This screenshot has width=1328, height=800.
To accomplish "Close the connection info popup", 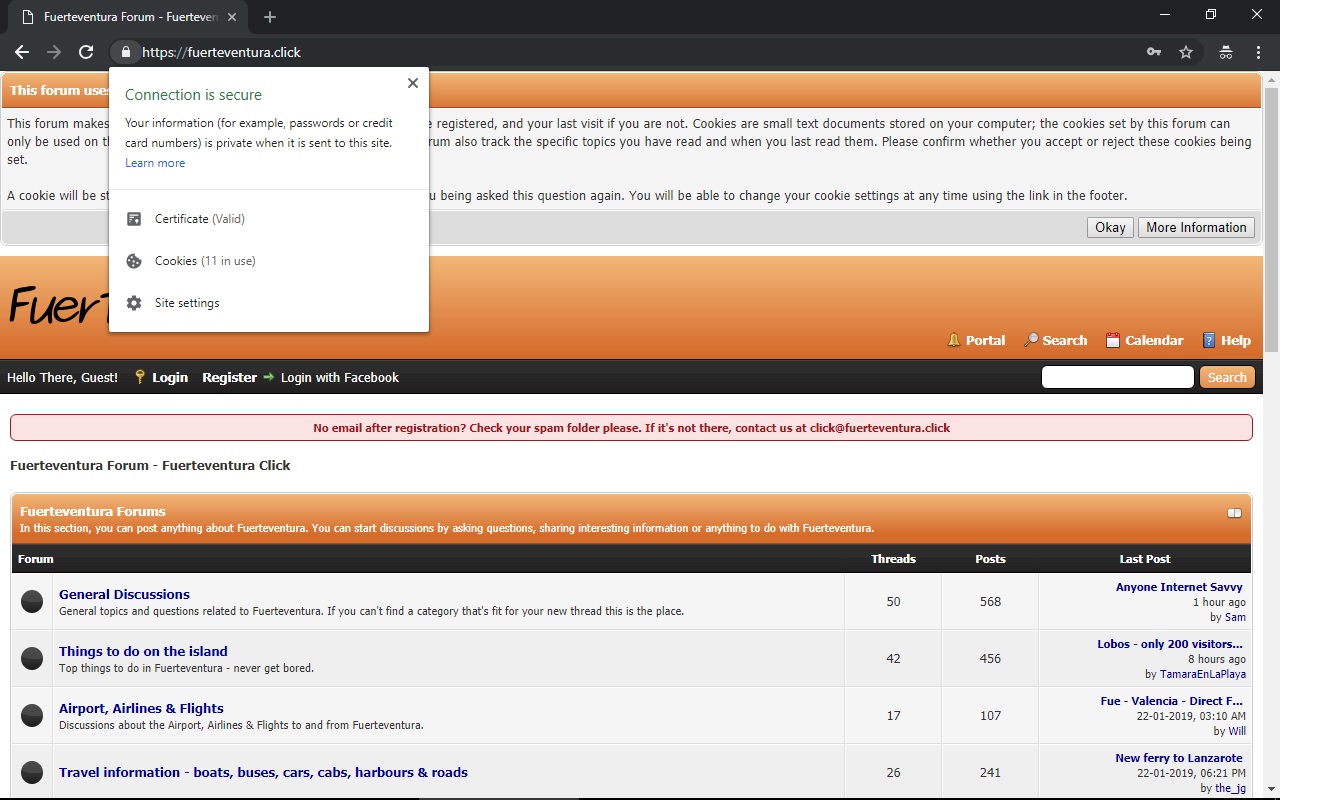I will [x=412, y=83].
